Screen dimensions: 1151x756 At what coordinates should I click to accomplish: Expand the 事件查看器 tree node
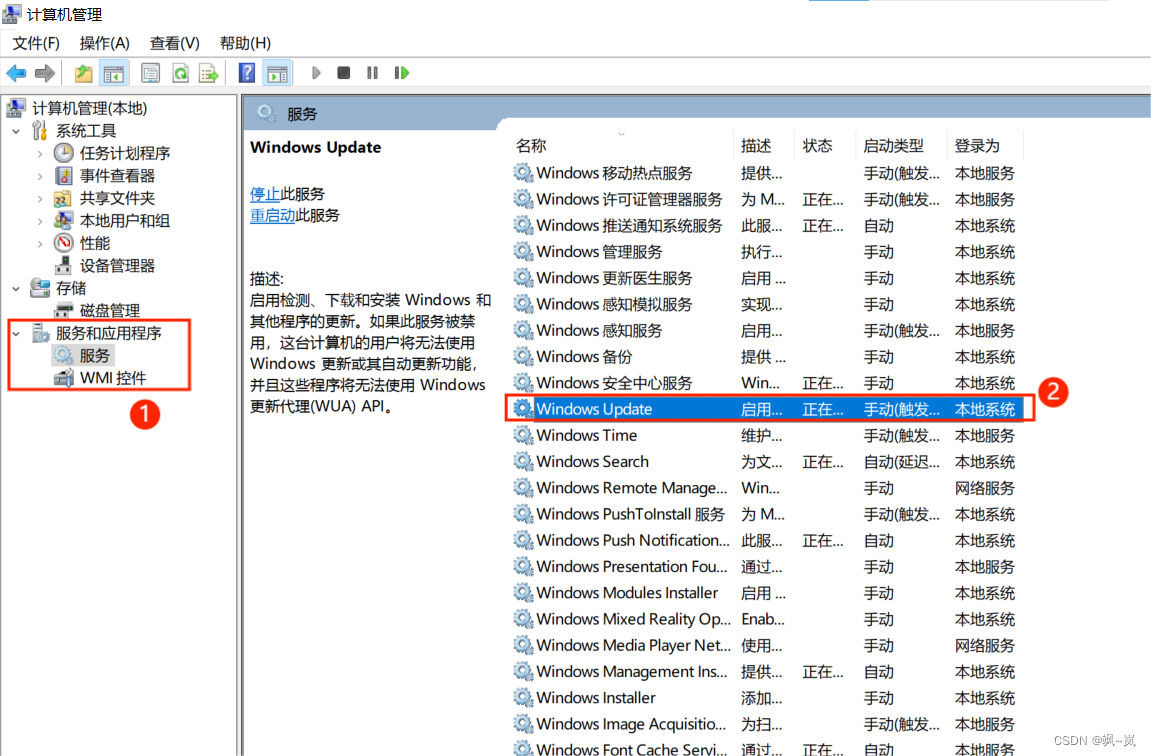40,176
